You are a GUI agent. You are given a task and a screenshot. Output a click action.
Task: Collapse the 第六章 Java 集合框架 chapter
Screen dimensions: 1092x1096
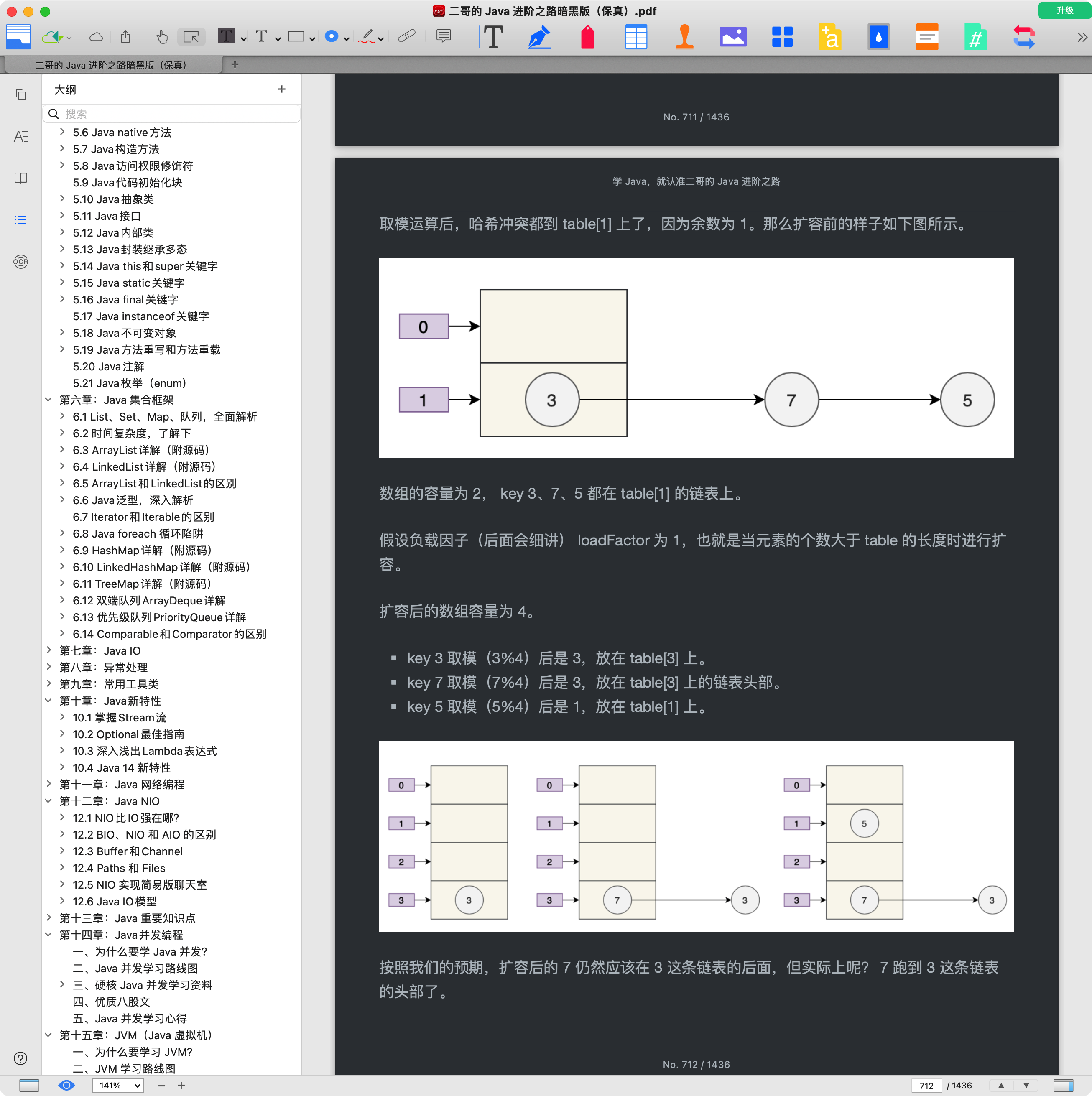(x=49, y=400)
